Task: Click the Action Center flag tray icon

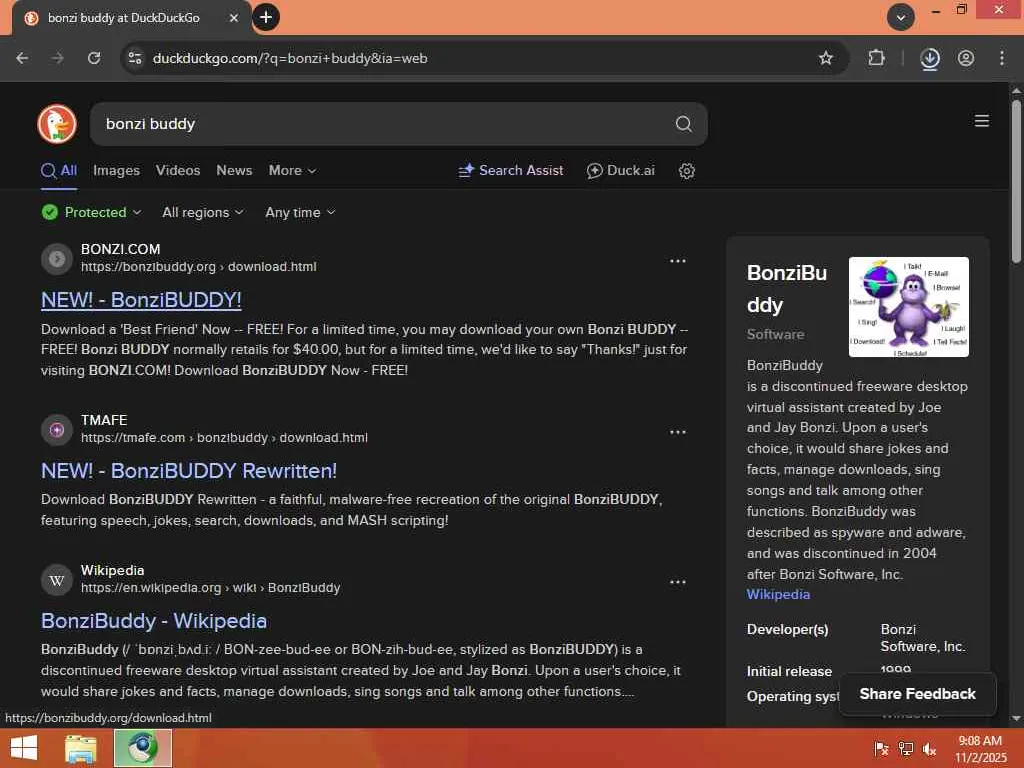Action: [881, 749]
